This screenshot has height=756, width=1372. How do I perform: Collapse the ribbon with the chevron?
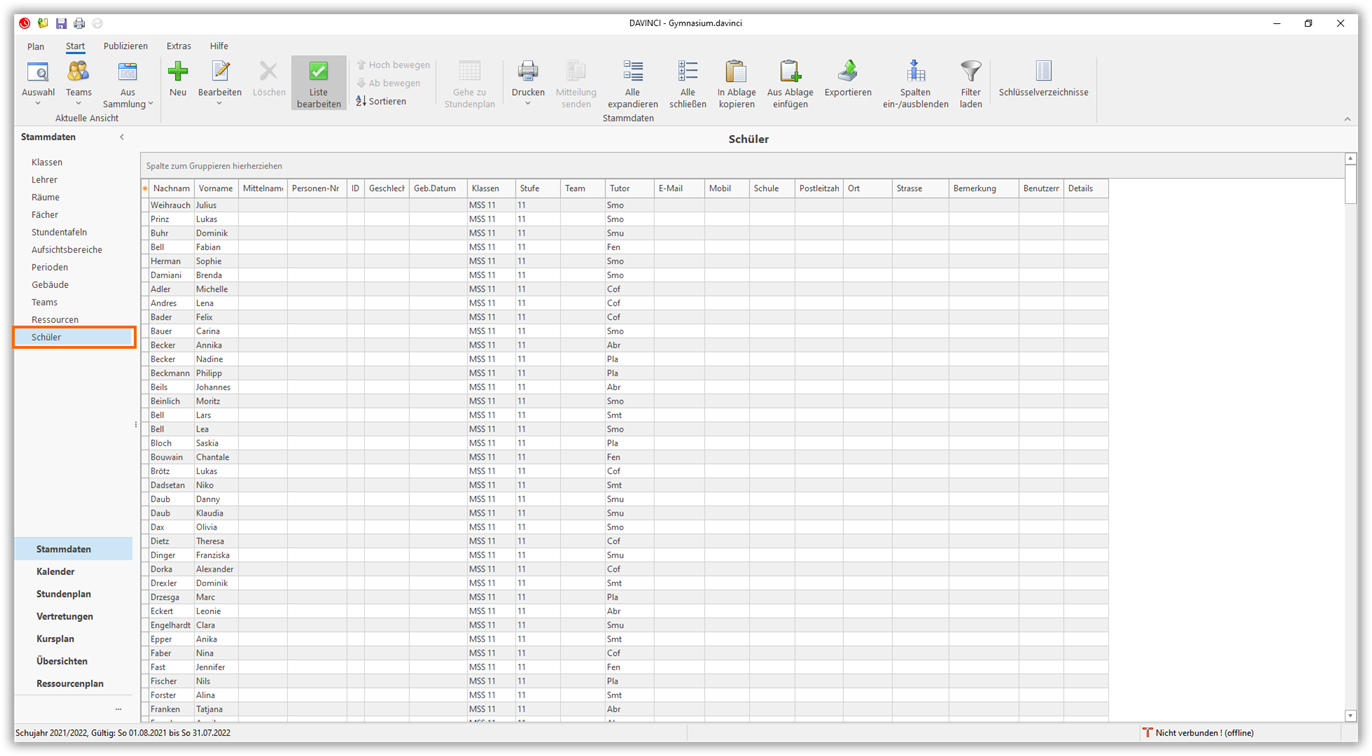[1347, 119]
